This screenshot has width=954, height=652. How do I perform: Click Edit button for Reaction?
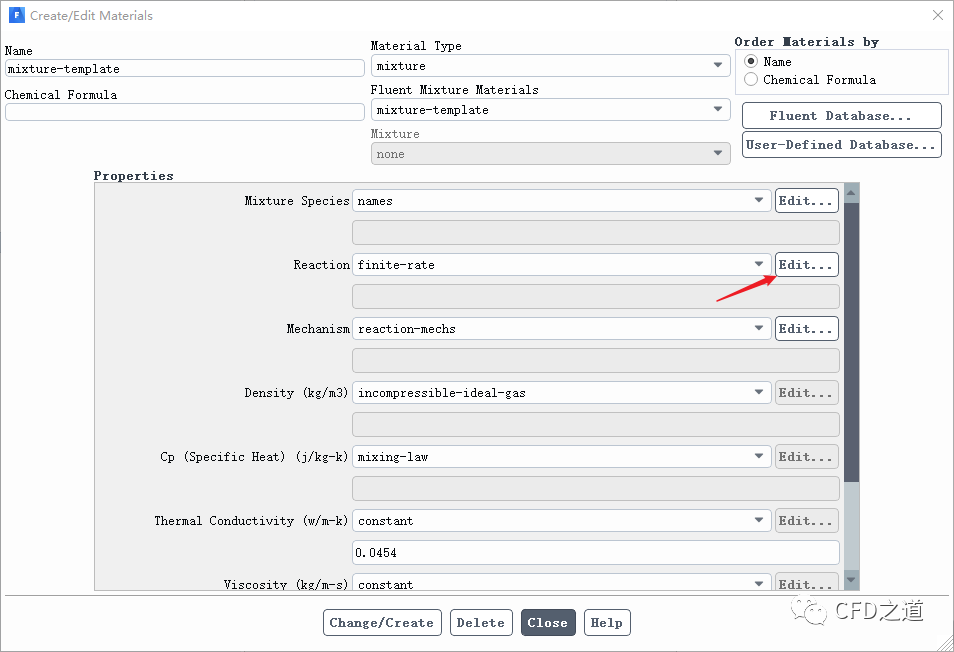806,265
